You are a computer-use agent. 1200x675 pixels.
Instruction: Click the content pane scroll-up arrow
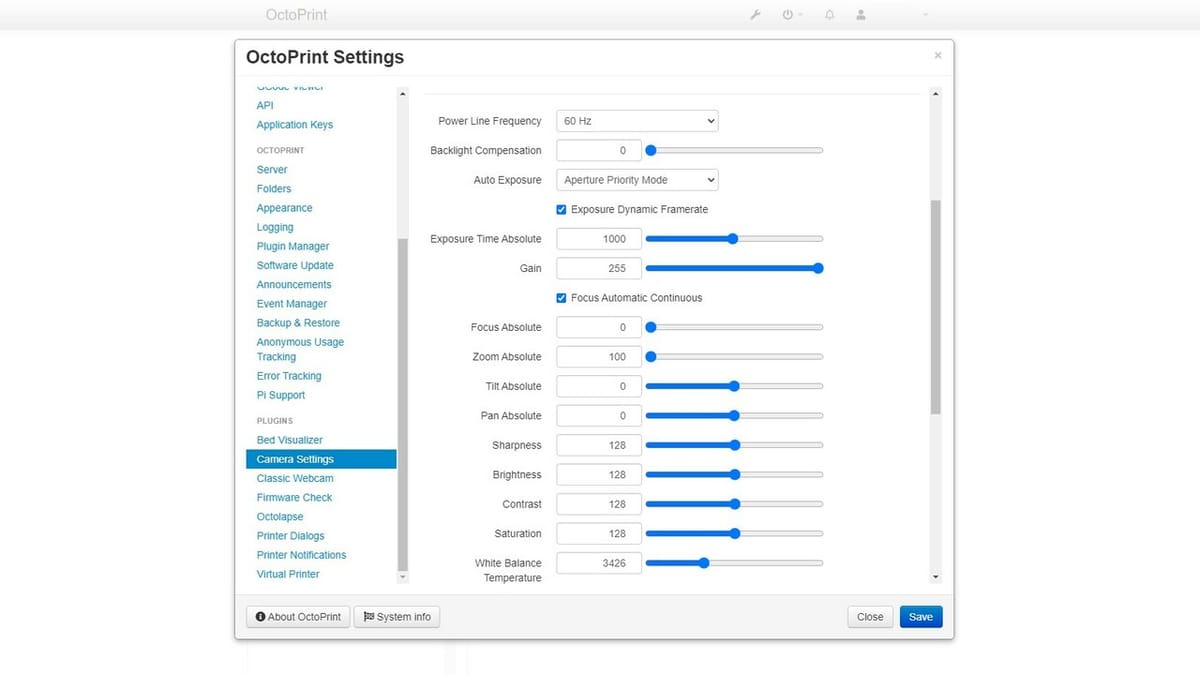pos(936,94)
